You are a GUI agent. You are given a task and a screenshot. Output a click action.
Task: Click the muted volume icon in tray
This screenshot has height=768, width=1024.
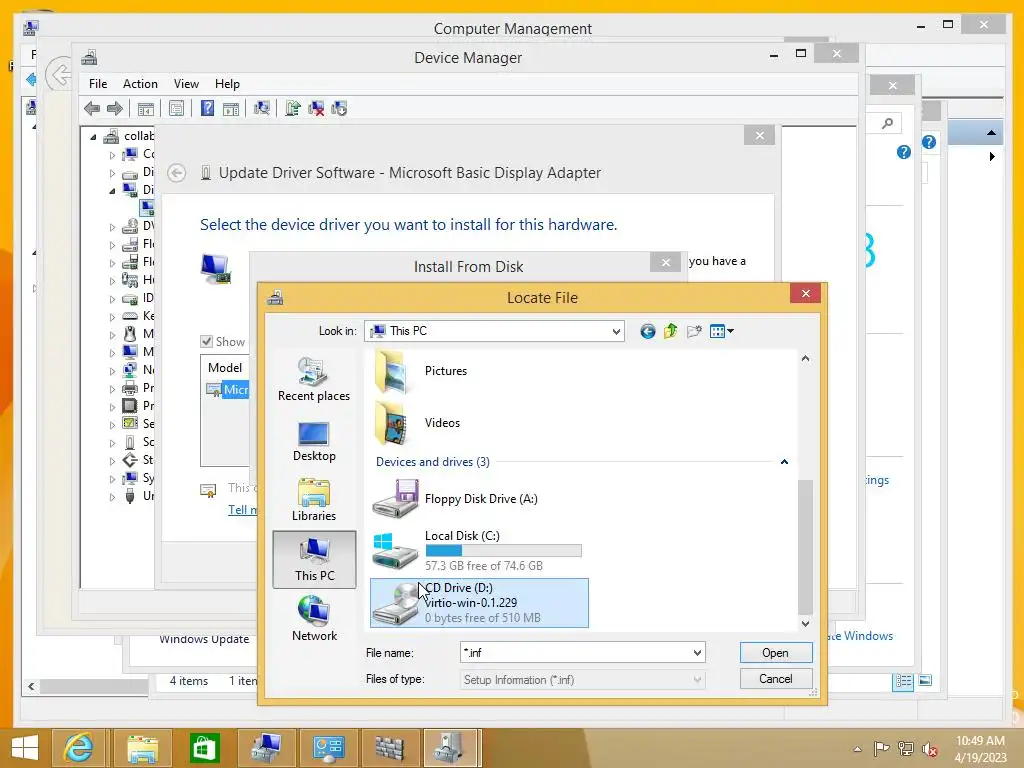[929, 748]
